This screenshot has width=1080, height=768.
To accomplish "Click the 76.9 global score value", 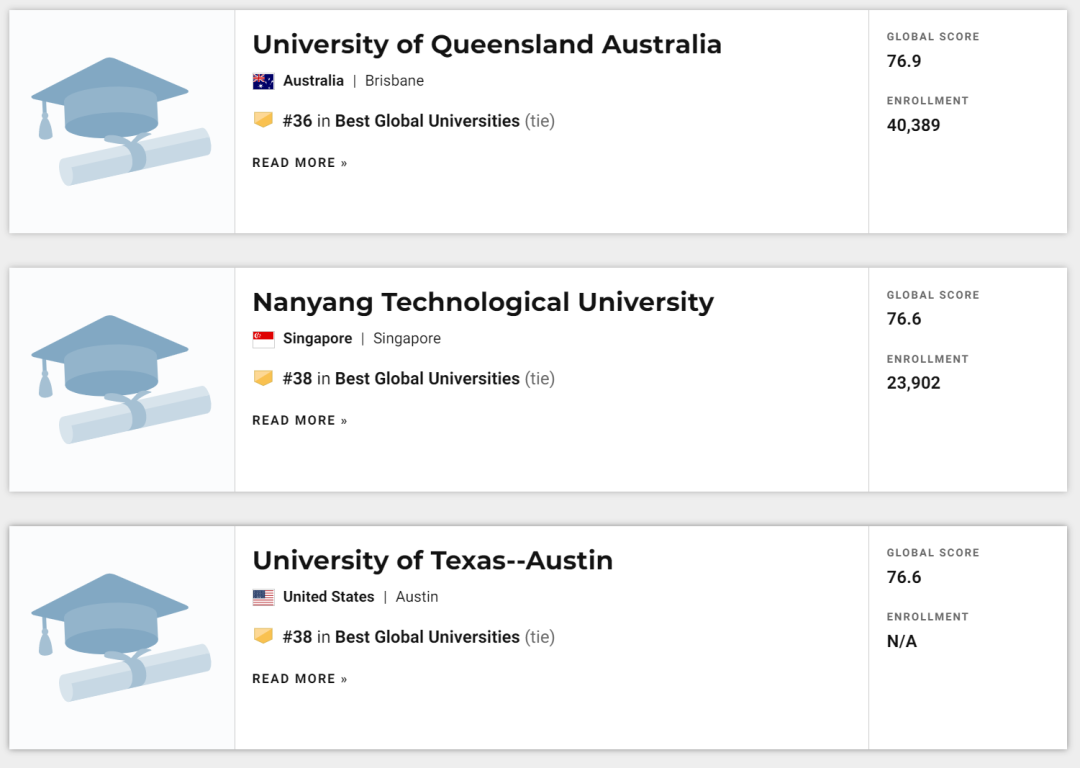I will click(904, 61).
